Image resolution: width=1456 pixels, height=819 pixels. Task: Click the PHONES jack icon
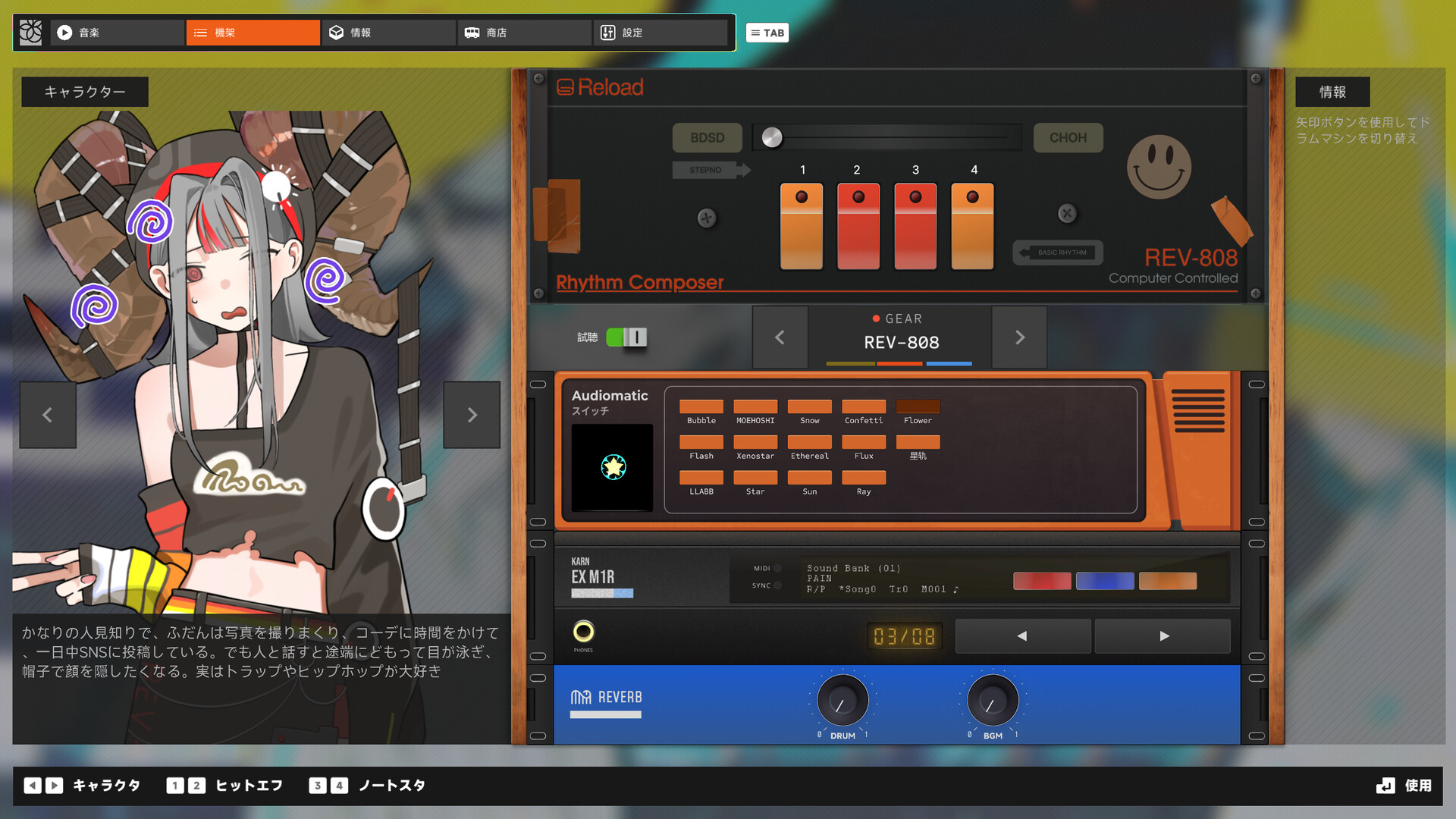(x=583, y=632)
